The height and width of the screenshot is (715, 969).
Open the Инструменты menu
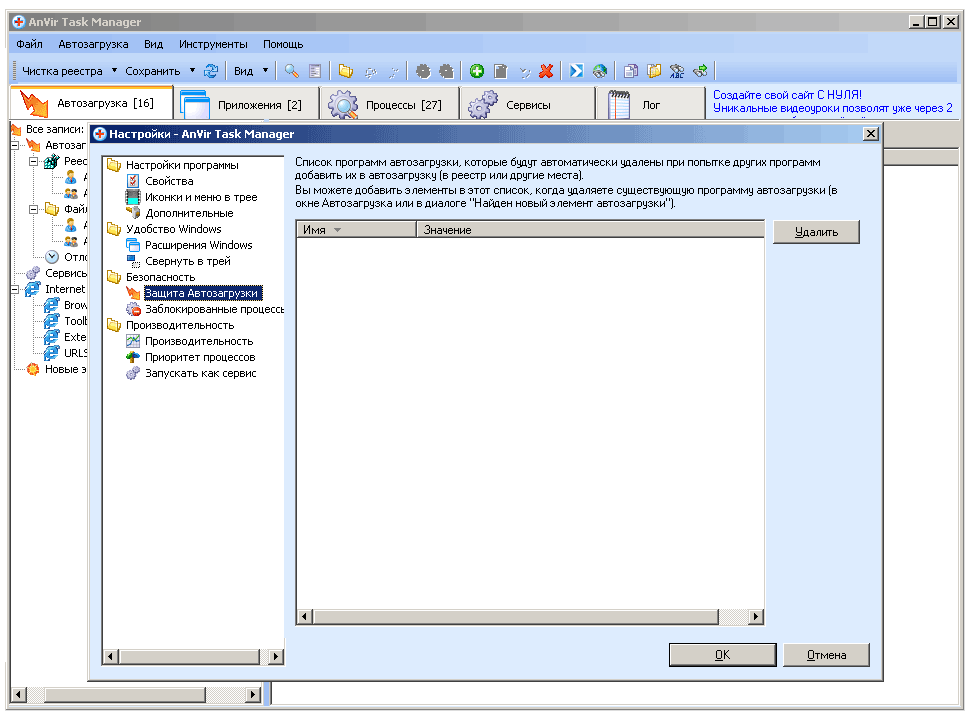pyautogui.click(x=213, y=44)
